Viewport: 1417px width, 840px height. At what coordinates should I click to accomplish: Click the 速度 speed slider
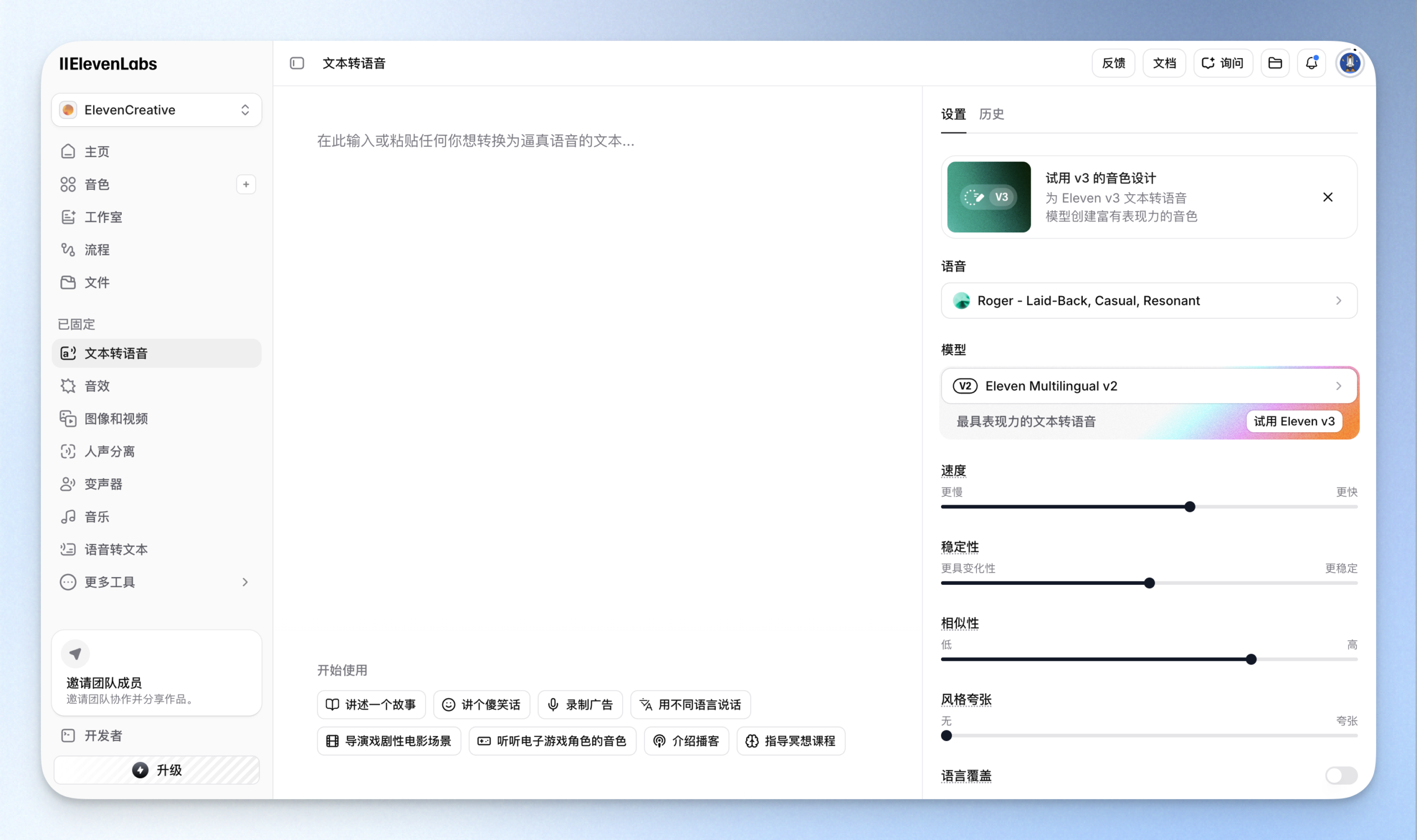pos(1149,507)
